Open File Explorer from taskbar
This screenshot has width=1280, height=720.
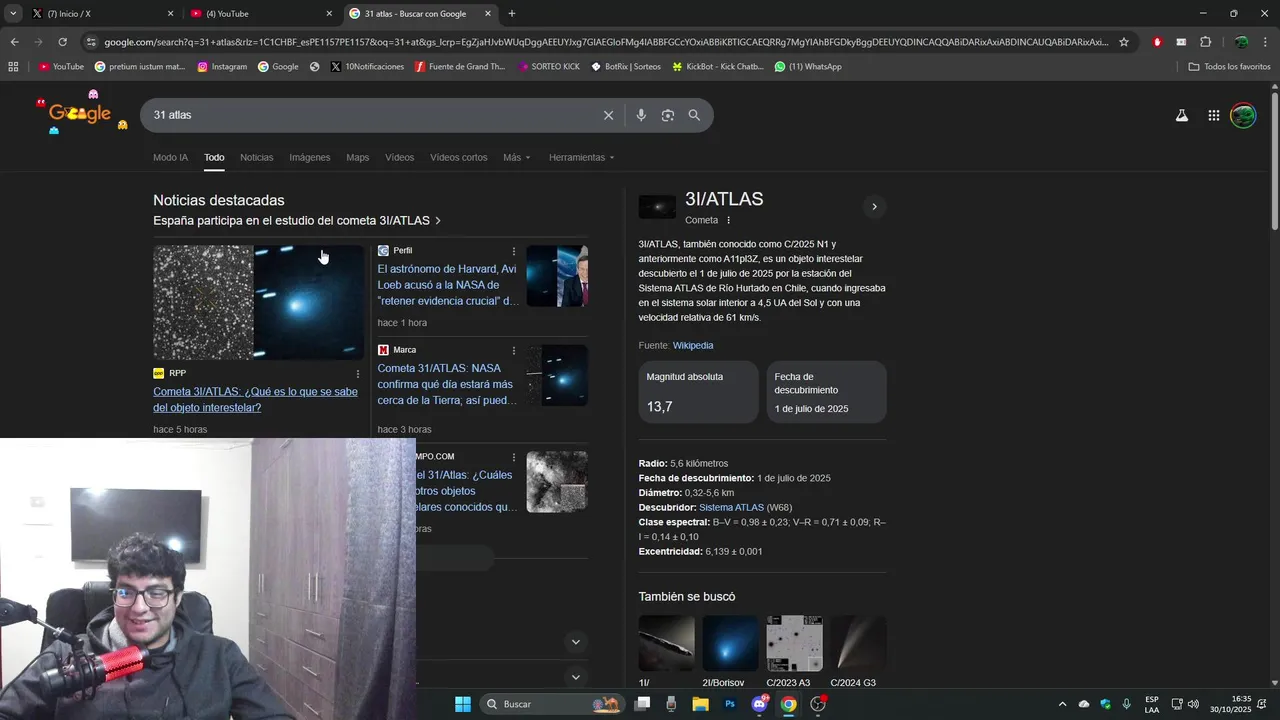(700, 704)
